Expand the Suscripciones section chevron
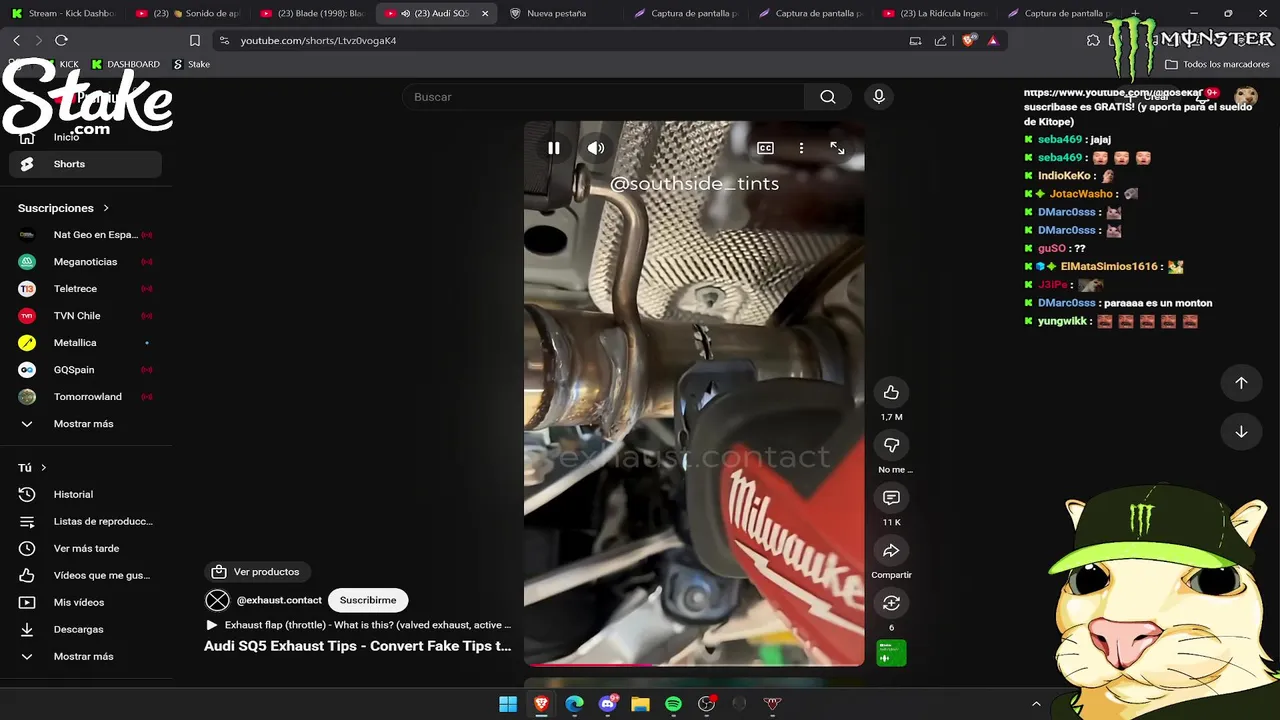The width and height of the screenshot is (1280, 720). click(106, 208)
